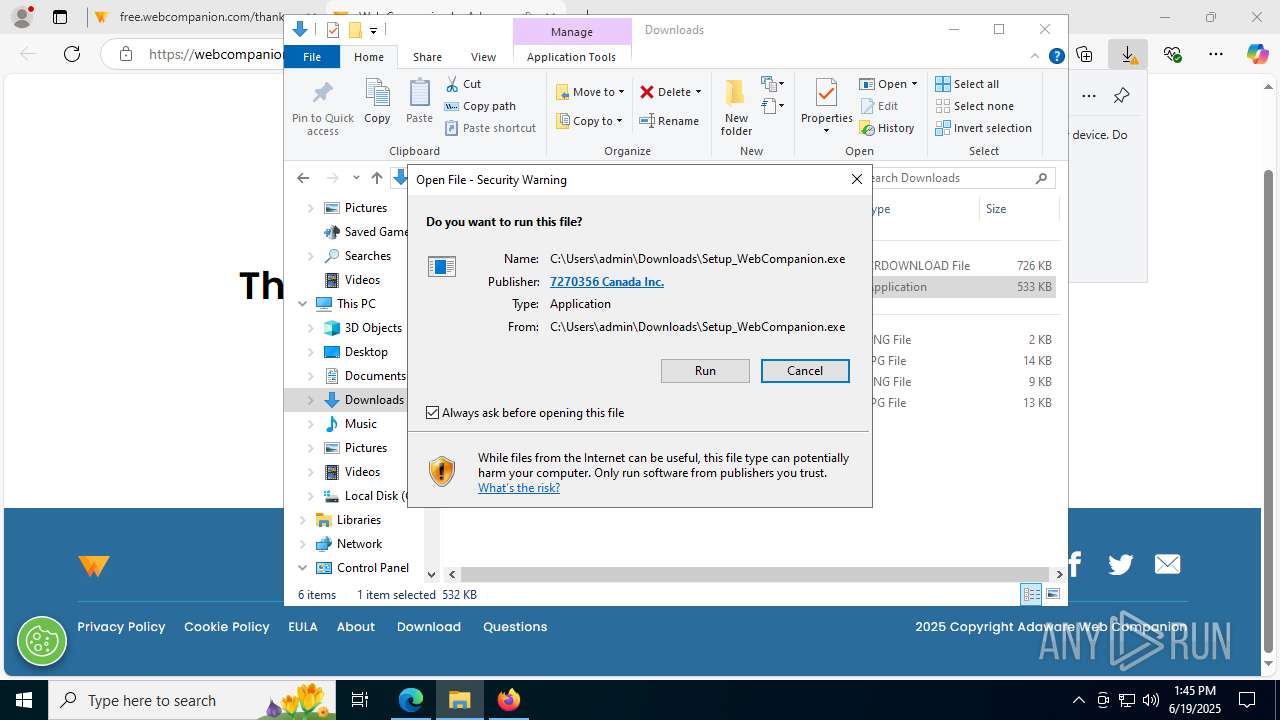Click Run in security warning
This screenshot has width=1280, height=720.
coord(705,371)
